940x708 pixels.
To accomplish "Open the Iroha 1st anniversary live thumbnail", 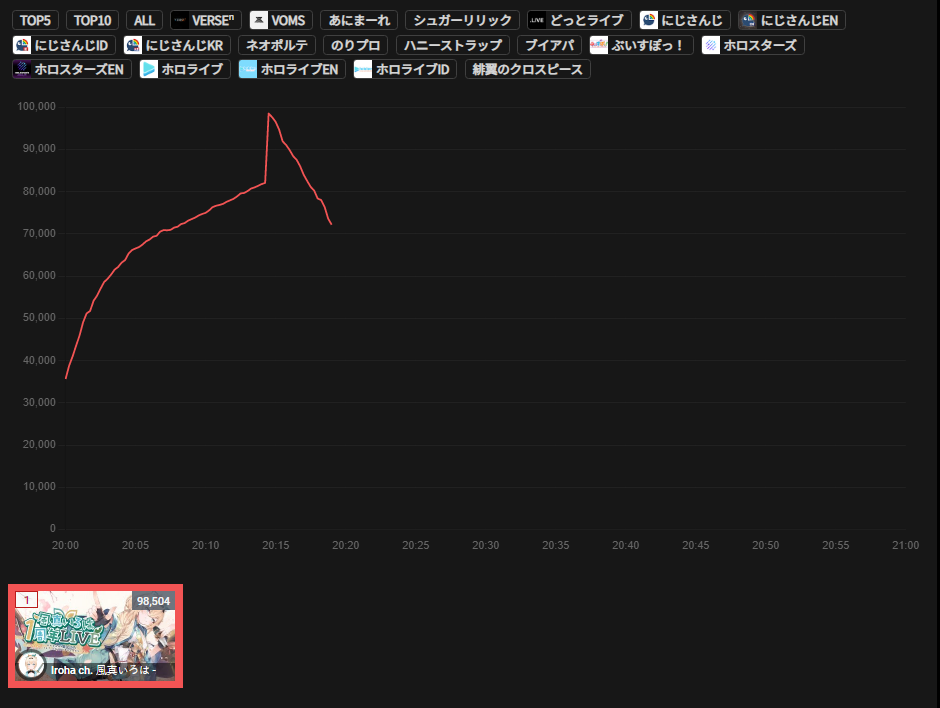I will pos(95,635).
